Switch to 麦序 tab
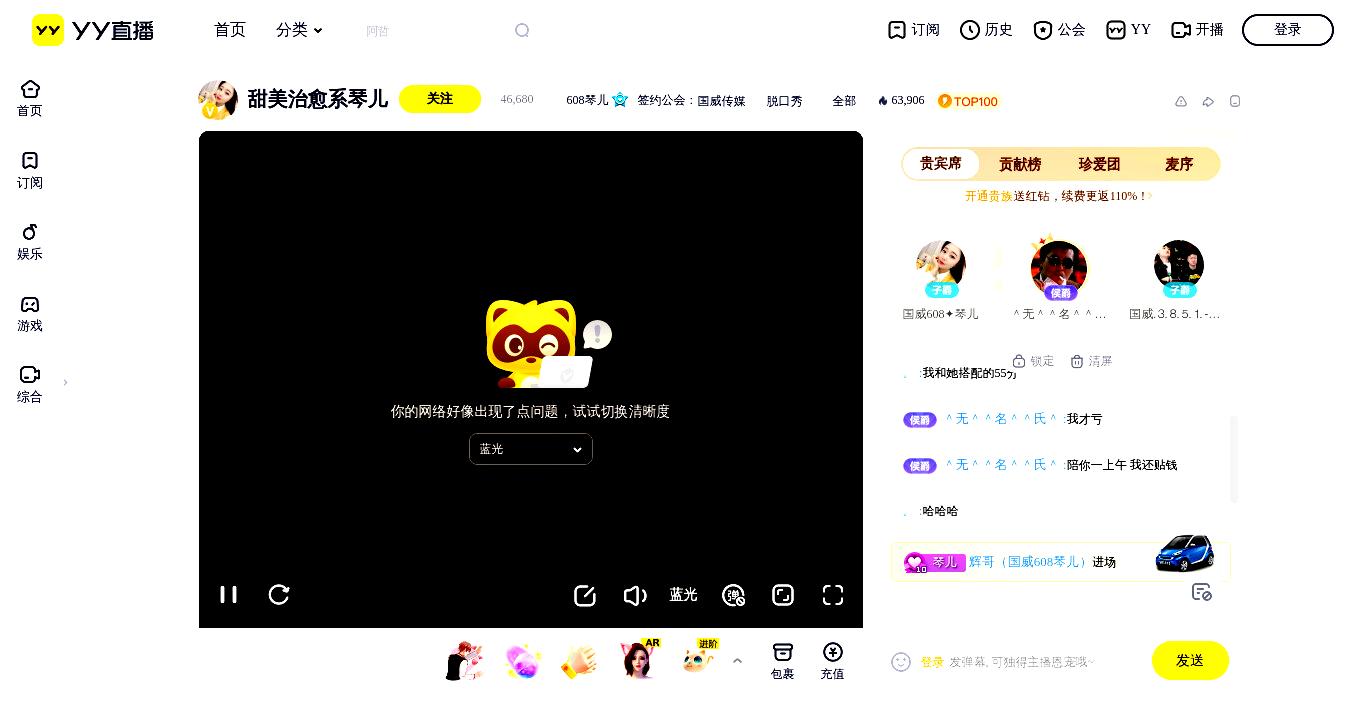1366x720 pixels. [1179, 164]
